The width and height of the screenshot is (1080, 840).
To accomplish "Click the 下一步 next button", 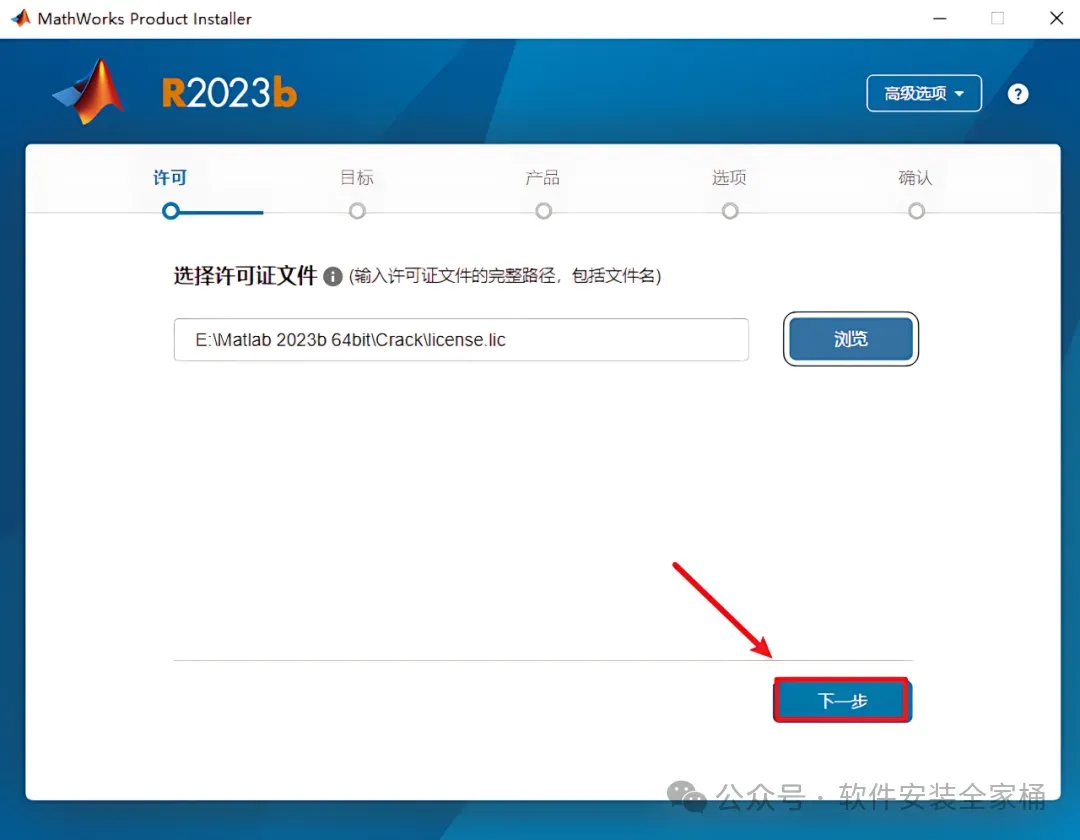I will [842, 700].
